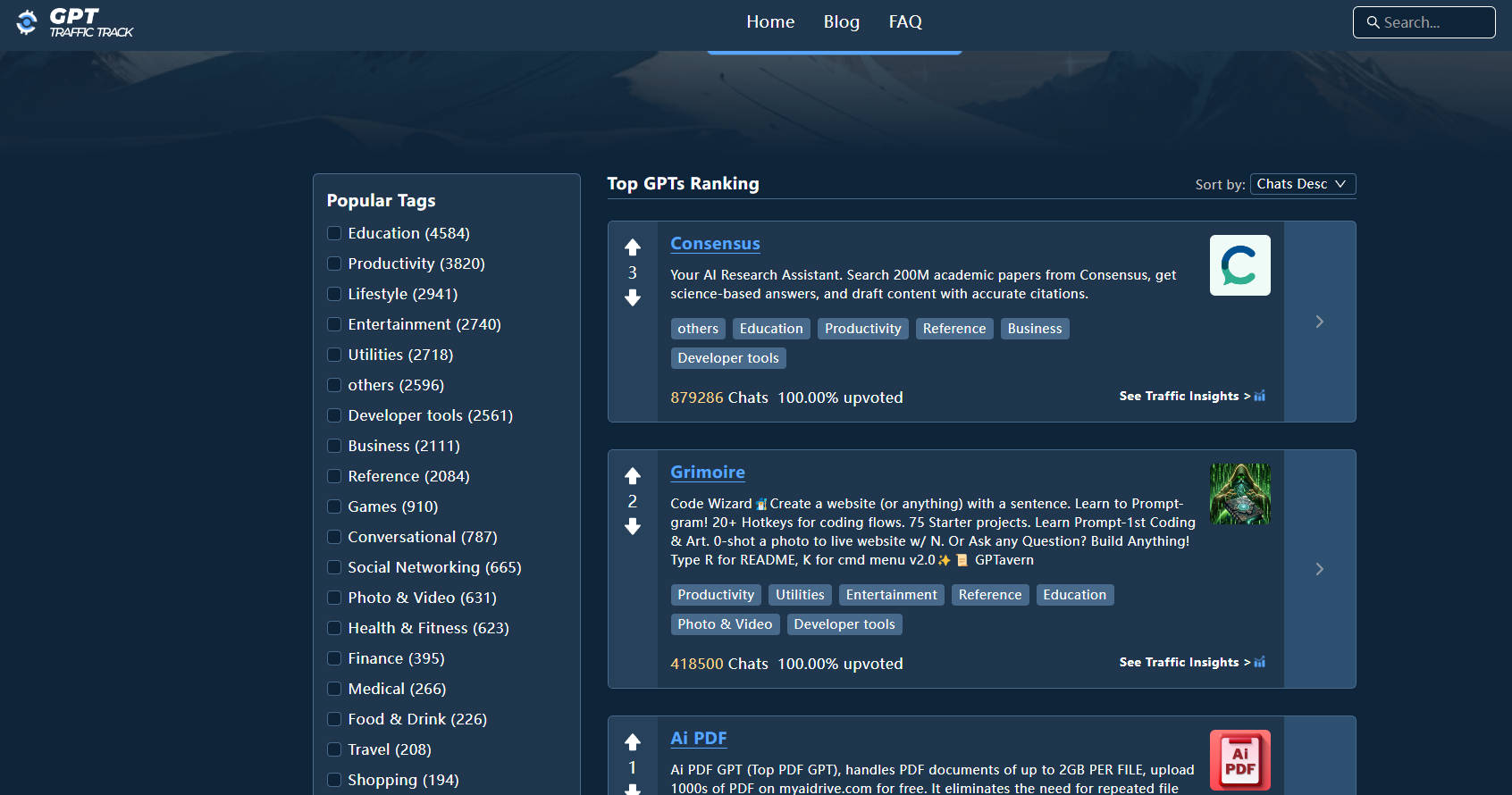The image size is (1512, 795).
Task: Check the Reference tag filter
Action: [334, 476]
